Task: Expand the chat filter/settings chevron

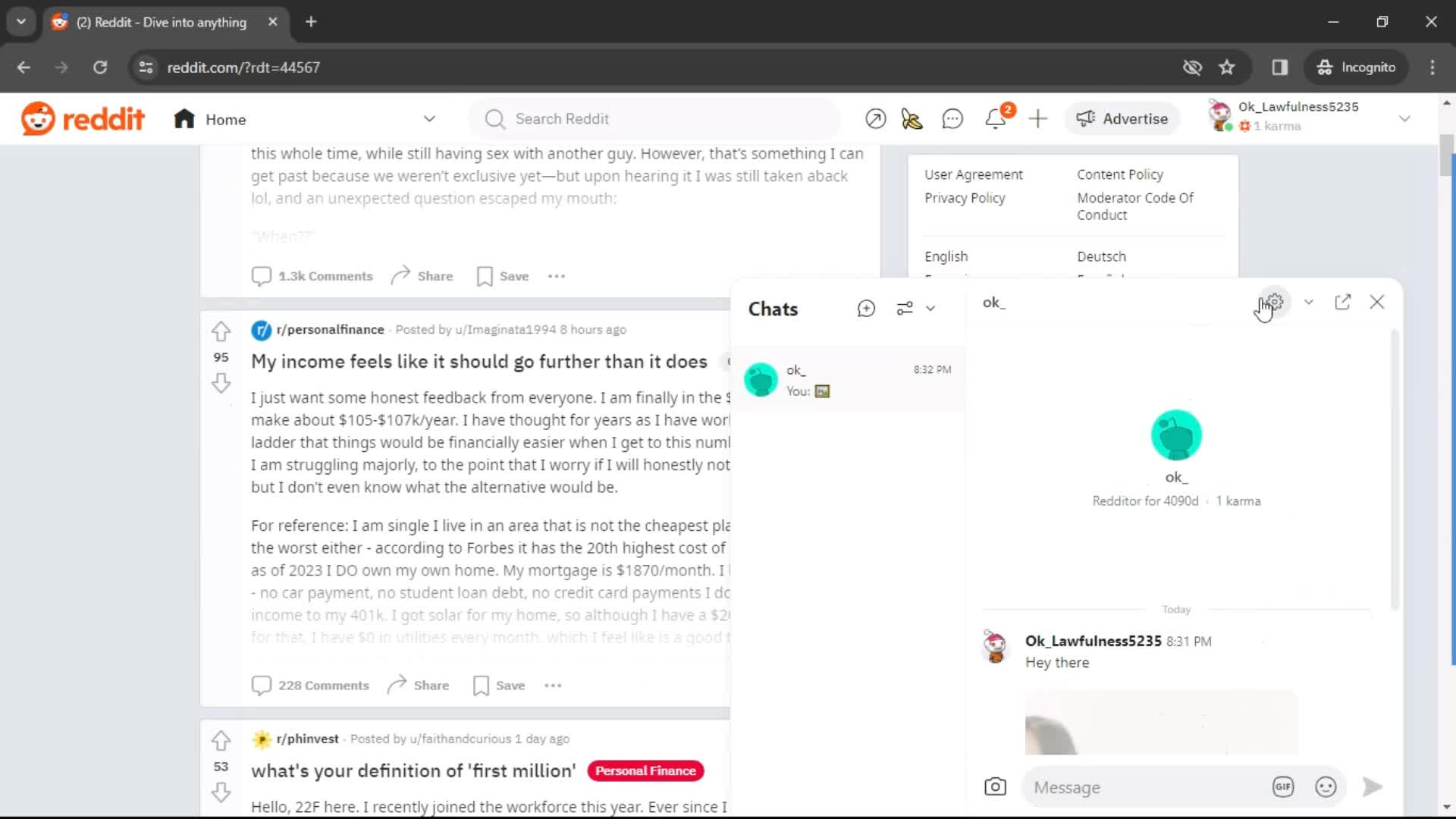Action: tap(930, 308)
